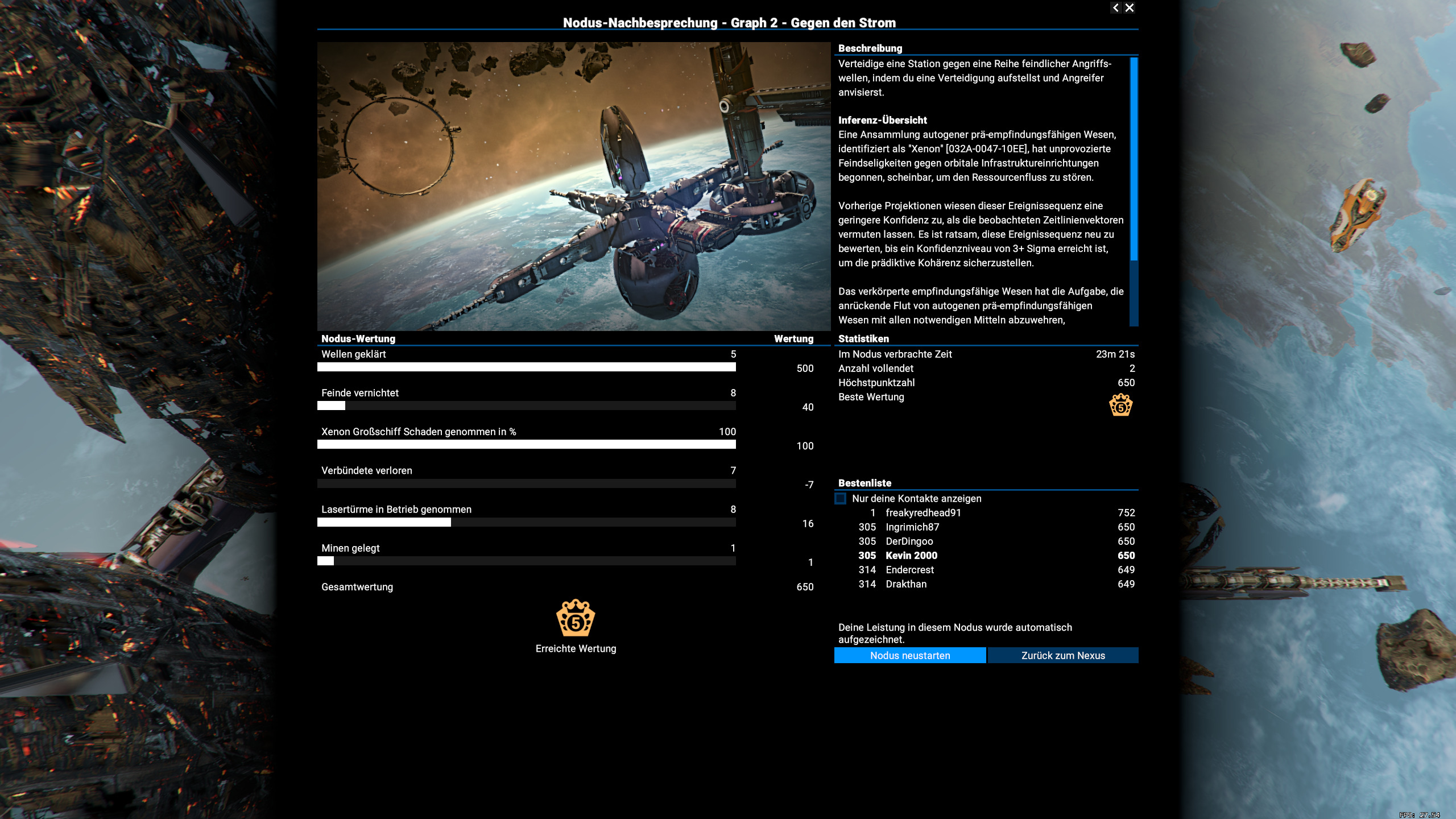Click the 'Wertung' column header

click(x=793, y=338)
